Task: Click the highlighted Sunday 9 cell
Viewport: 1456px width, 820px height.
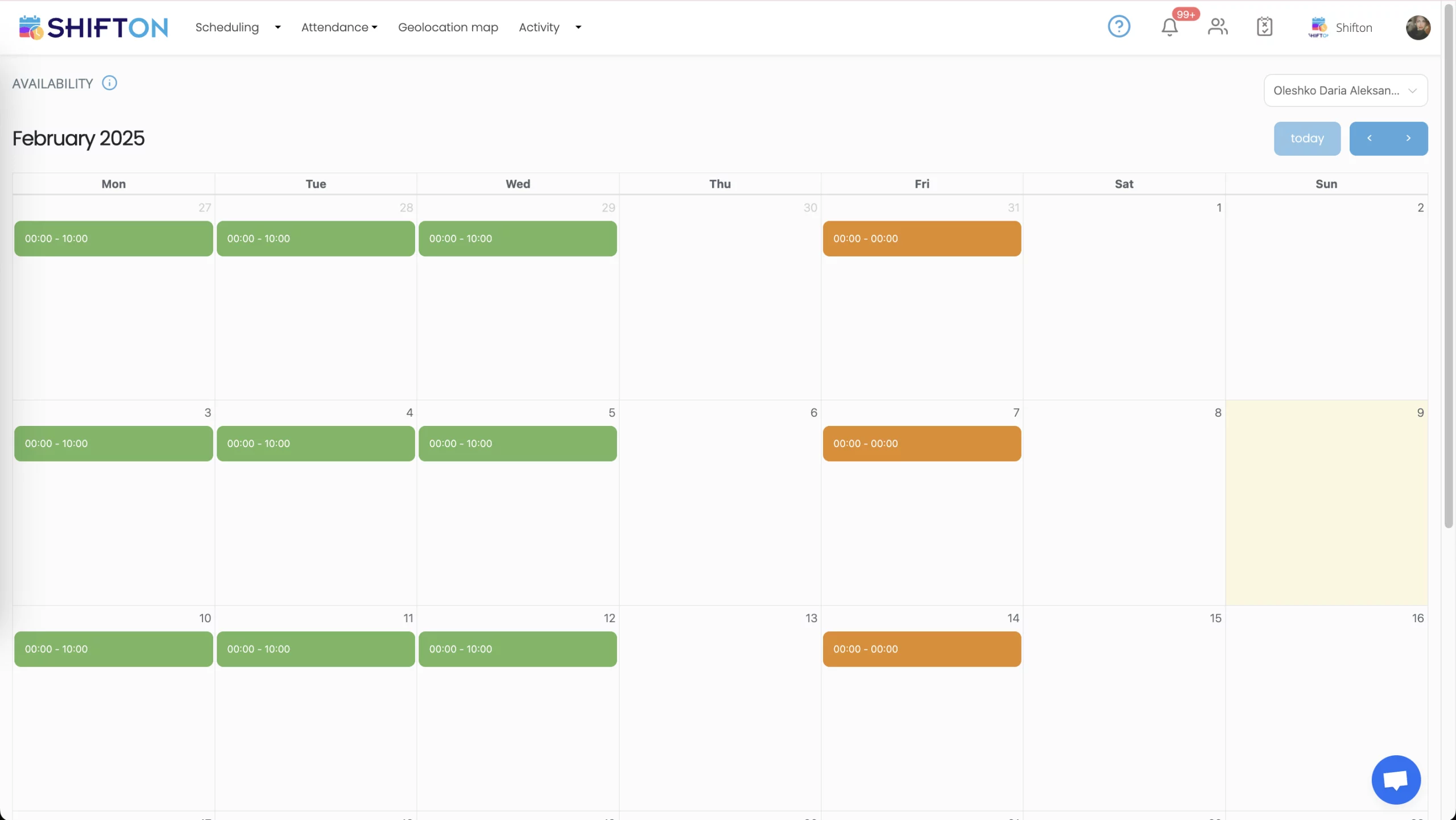Action: pos(1326,503)
